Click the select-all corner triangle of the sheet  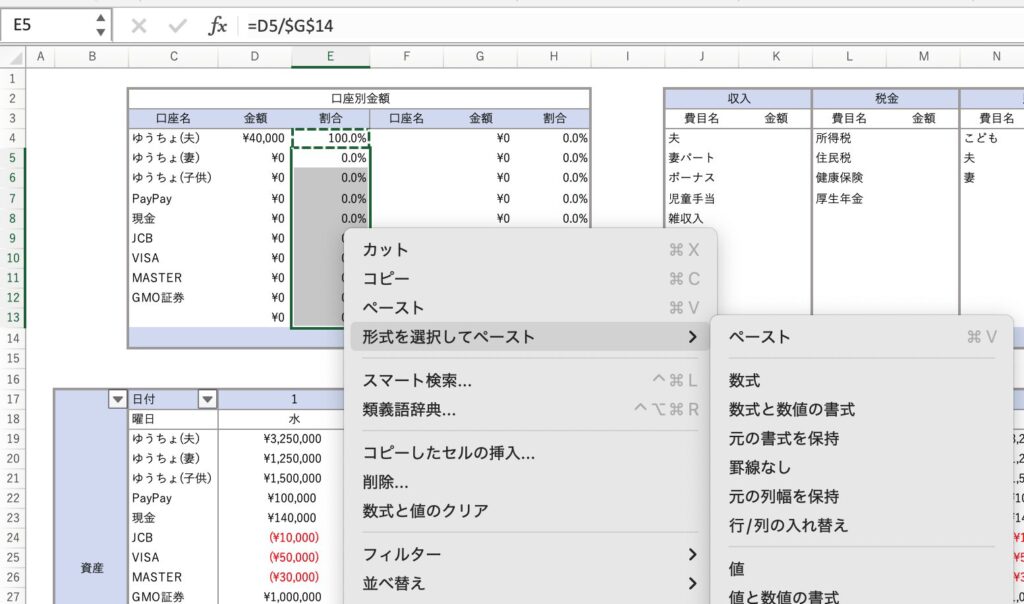tap(14, 58)
